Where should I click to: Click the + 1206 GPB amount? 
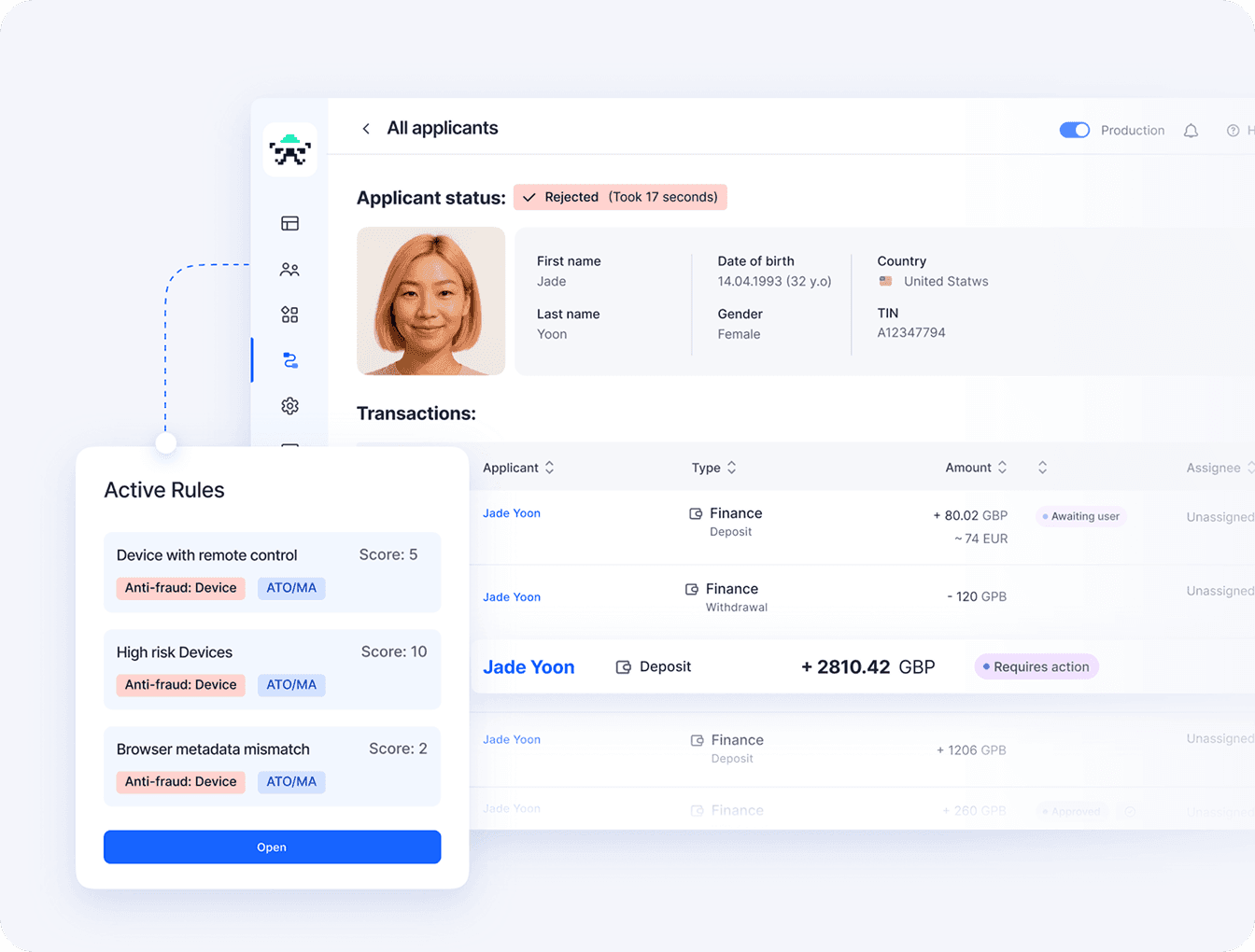click(971, 750)
